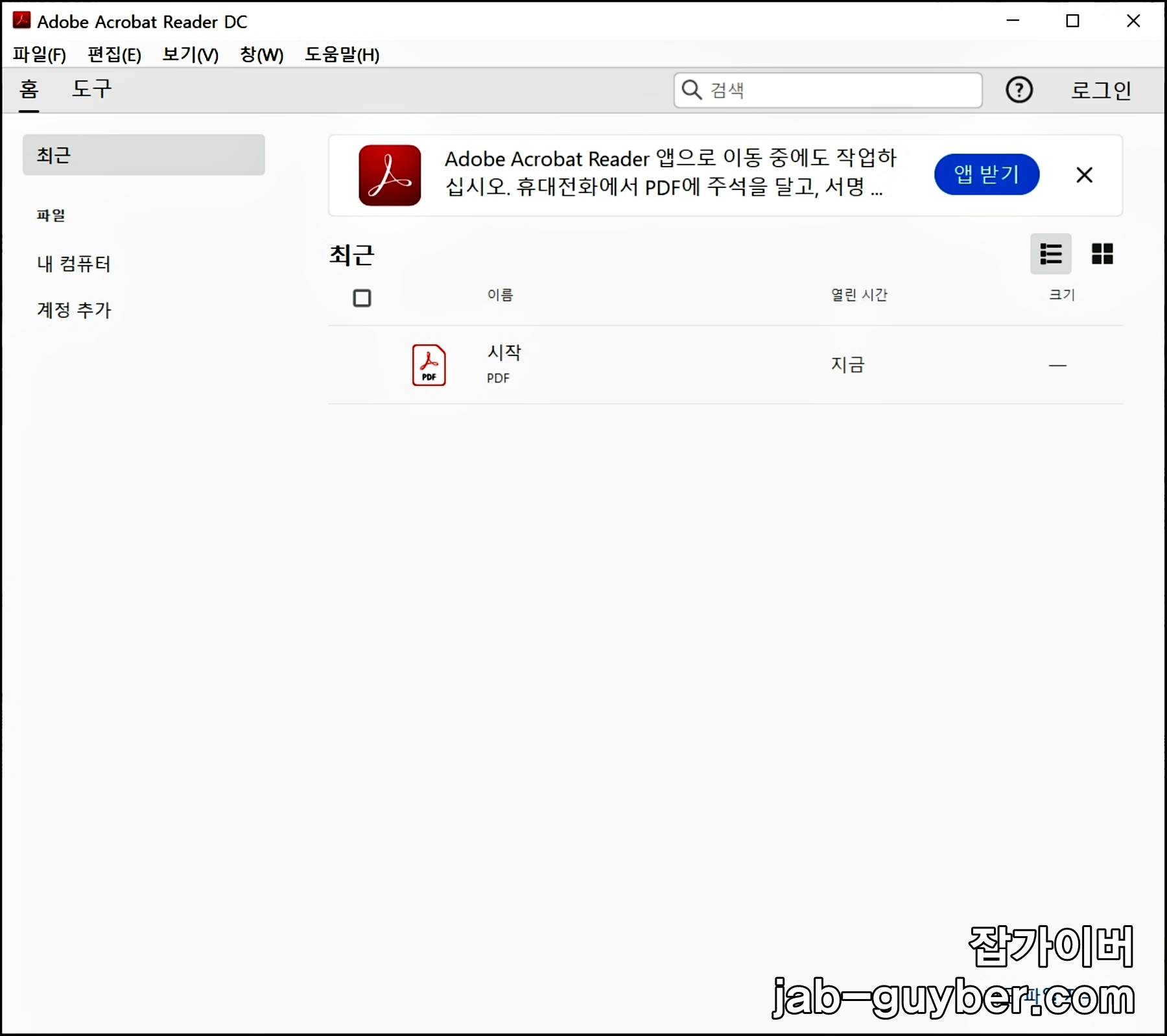Switch to grid thumbnail view icon
Image resolution: width=1167 pixels, height=1036 pixels.
(1102, 253)
